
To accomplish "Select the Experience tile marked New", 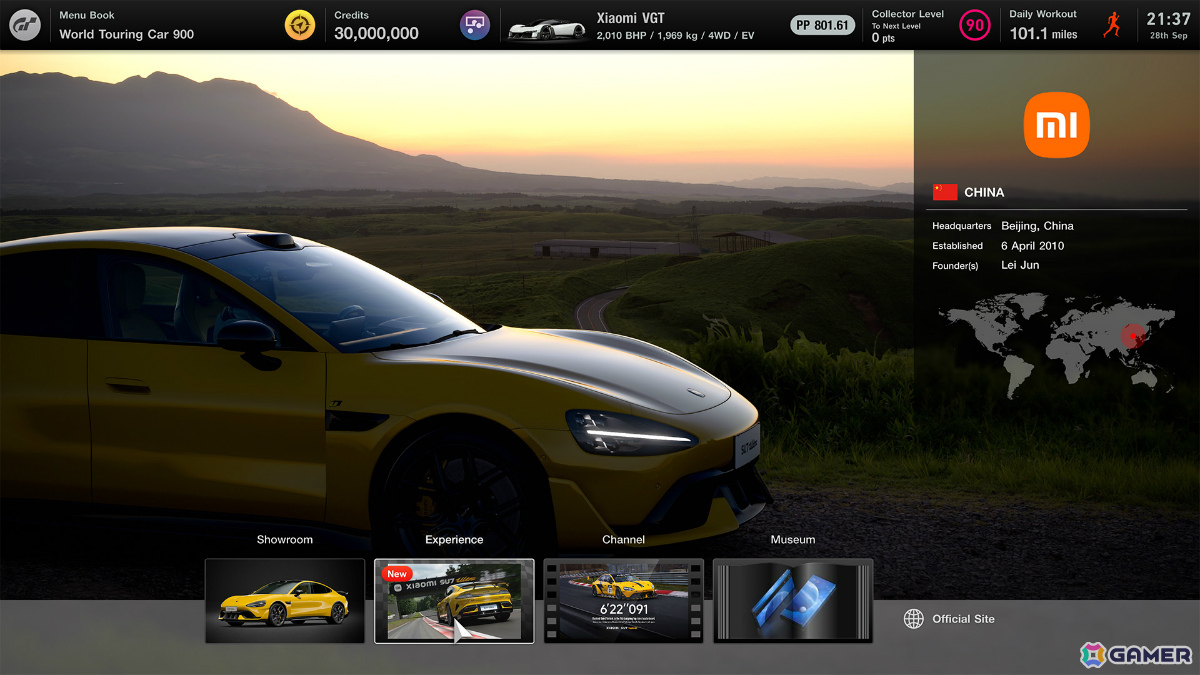I will pyautogui.click(x=454, y=600).
